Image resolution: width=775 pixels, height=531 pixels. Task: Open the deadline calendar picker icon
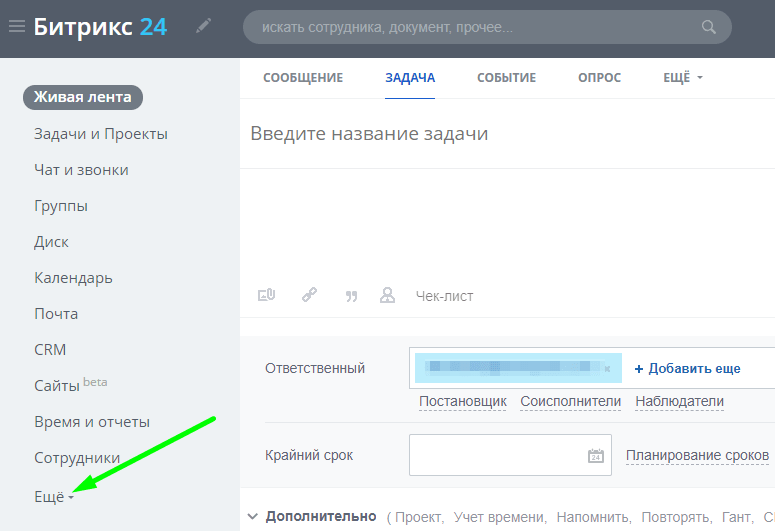pyautogui.click(x=596, y=455)
